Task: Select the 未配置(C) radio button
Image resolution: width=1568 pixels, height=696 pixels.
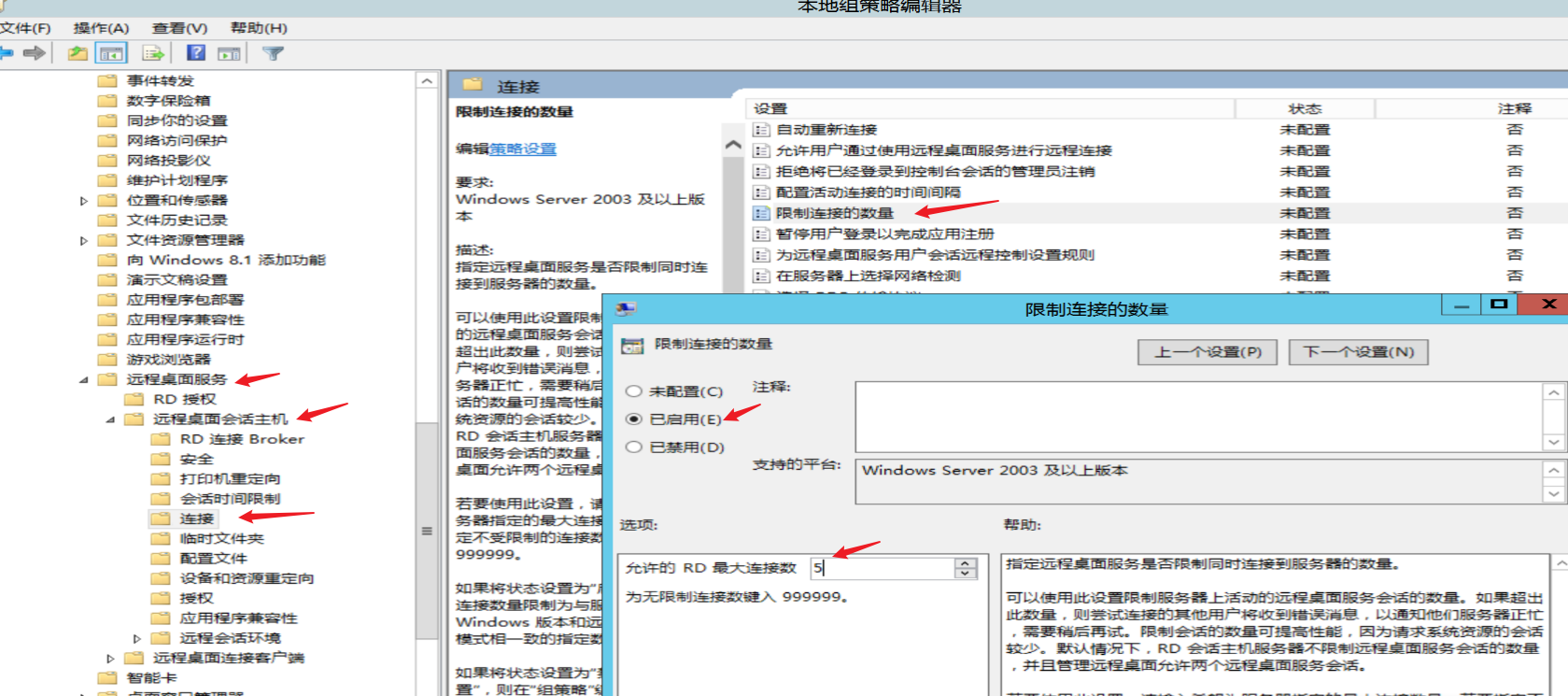Action: coord(634,391)
